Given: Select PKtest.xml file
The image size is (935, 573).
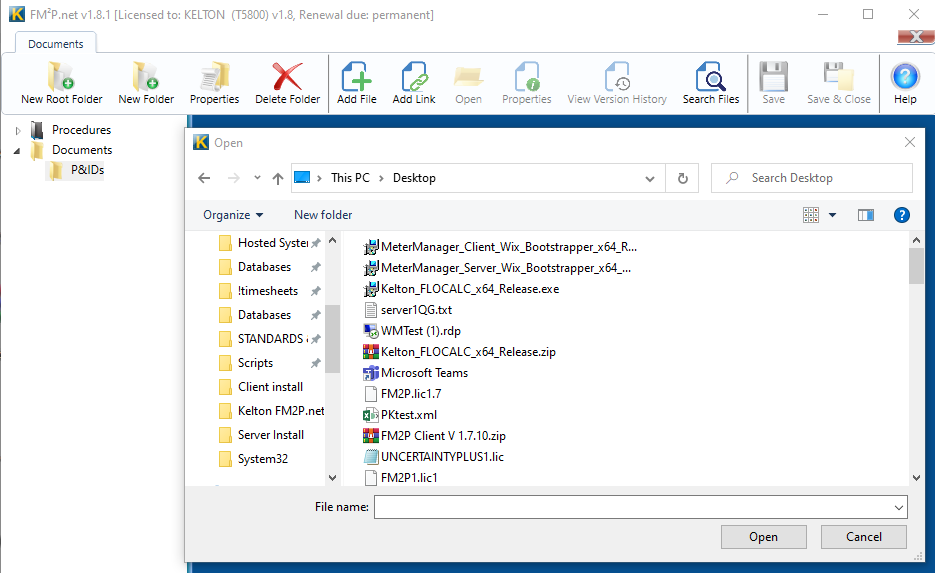Looking at the screenshot, I should (400, 414).
